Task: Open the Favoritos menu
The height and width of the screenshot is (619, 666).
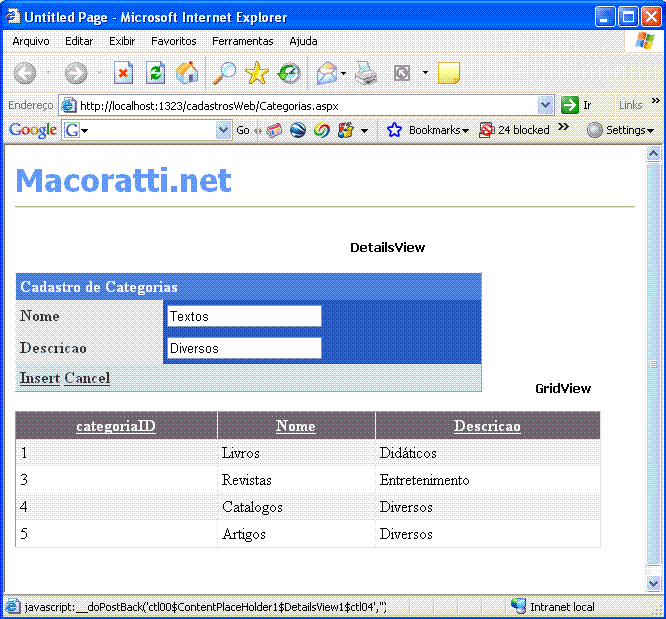Action: coord(174,41)
